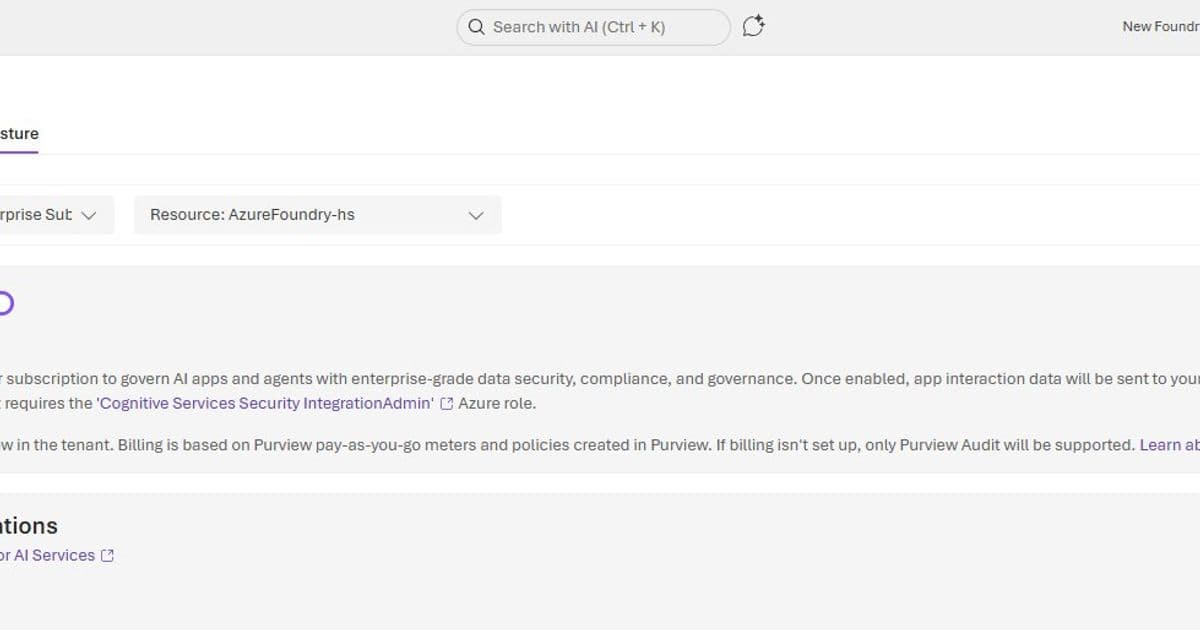Click the magnifying glass icon in the search bar
This screenshot has width=1200, height=630.
tap(477, 27)
